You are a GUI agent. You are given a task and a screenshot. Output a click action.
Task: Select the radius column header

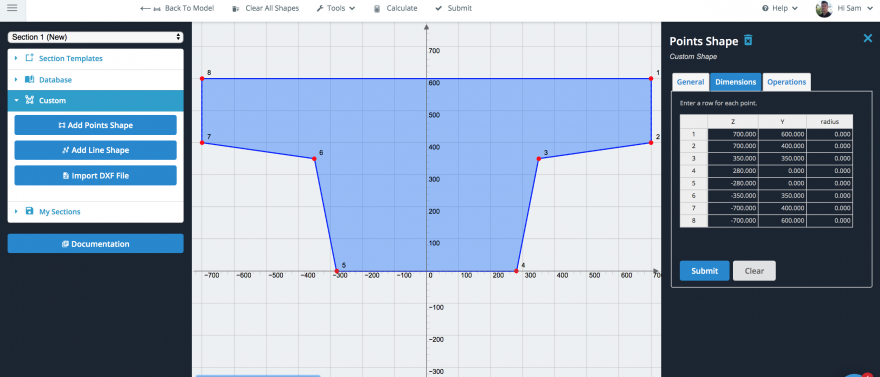(x=829, y=121)
